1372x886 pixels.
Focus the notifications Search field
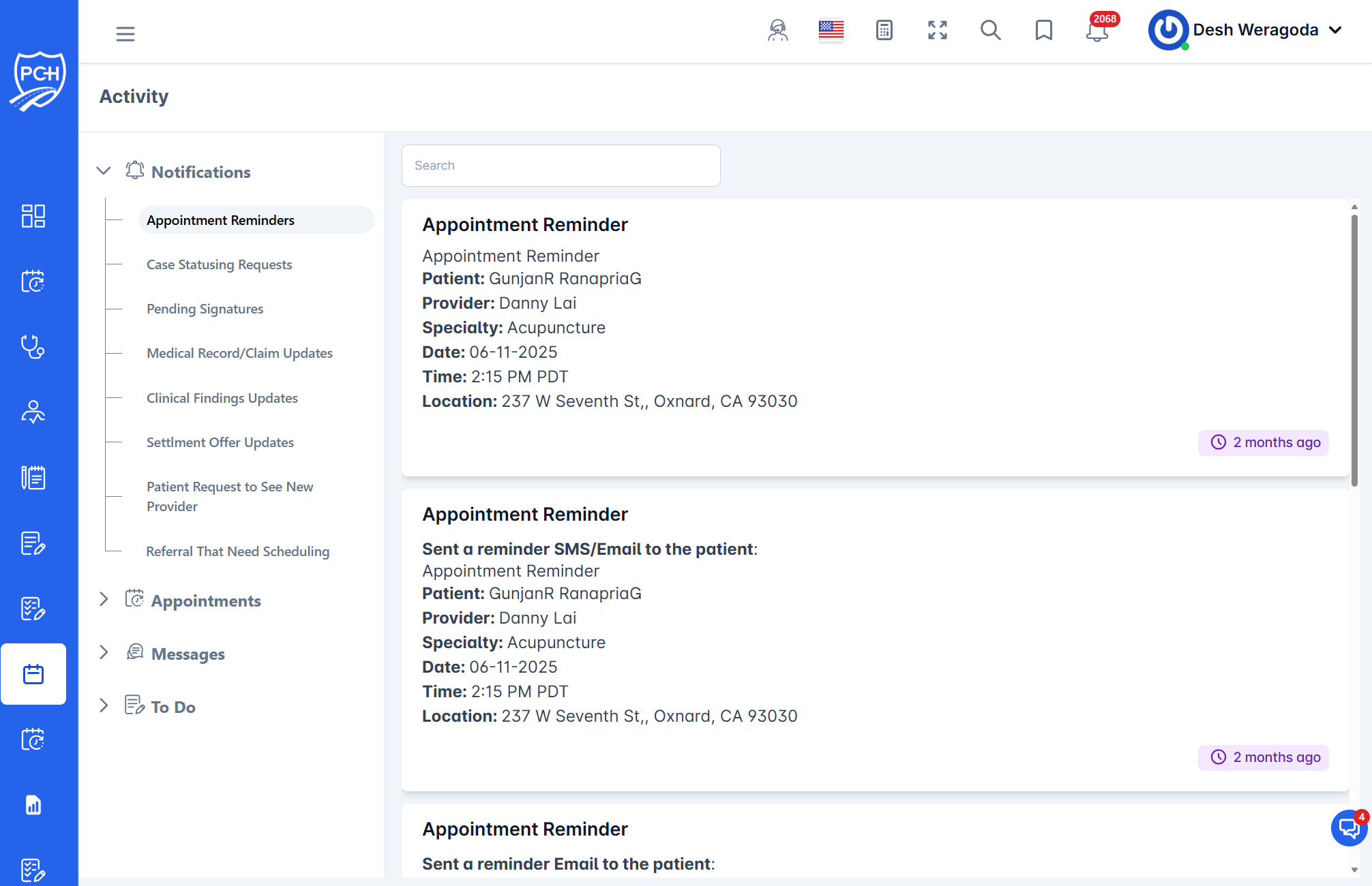tap(561, 166)
